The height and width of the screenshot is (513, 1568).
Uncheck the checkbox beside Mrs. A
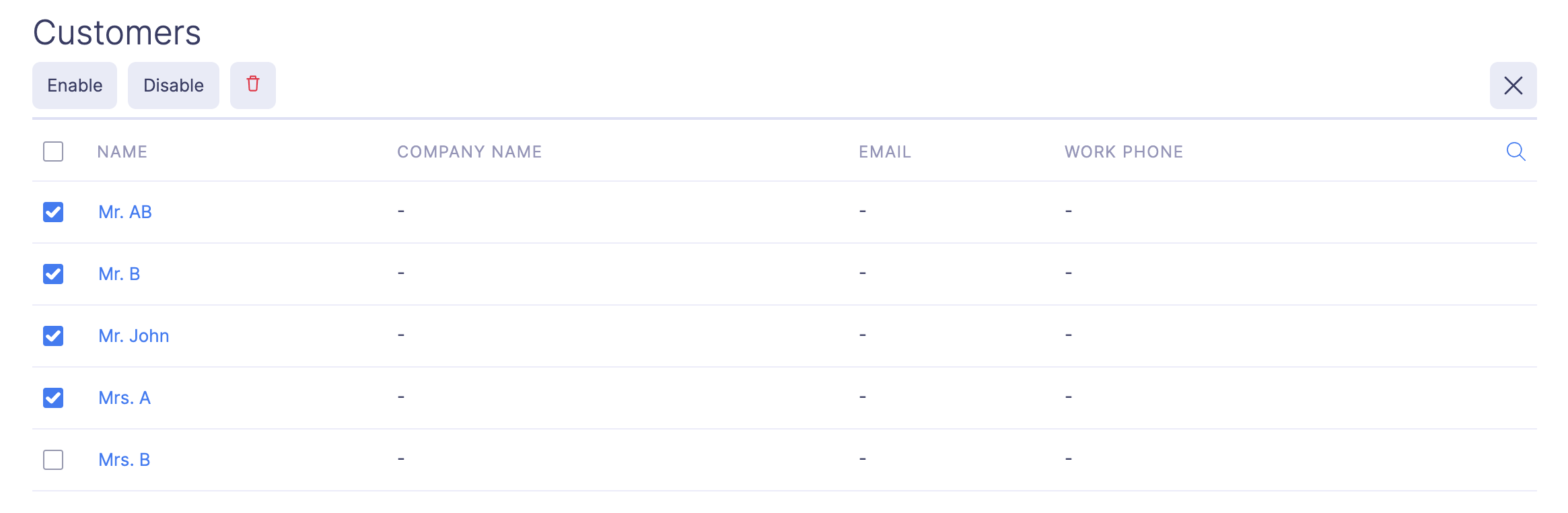(52, 397)
